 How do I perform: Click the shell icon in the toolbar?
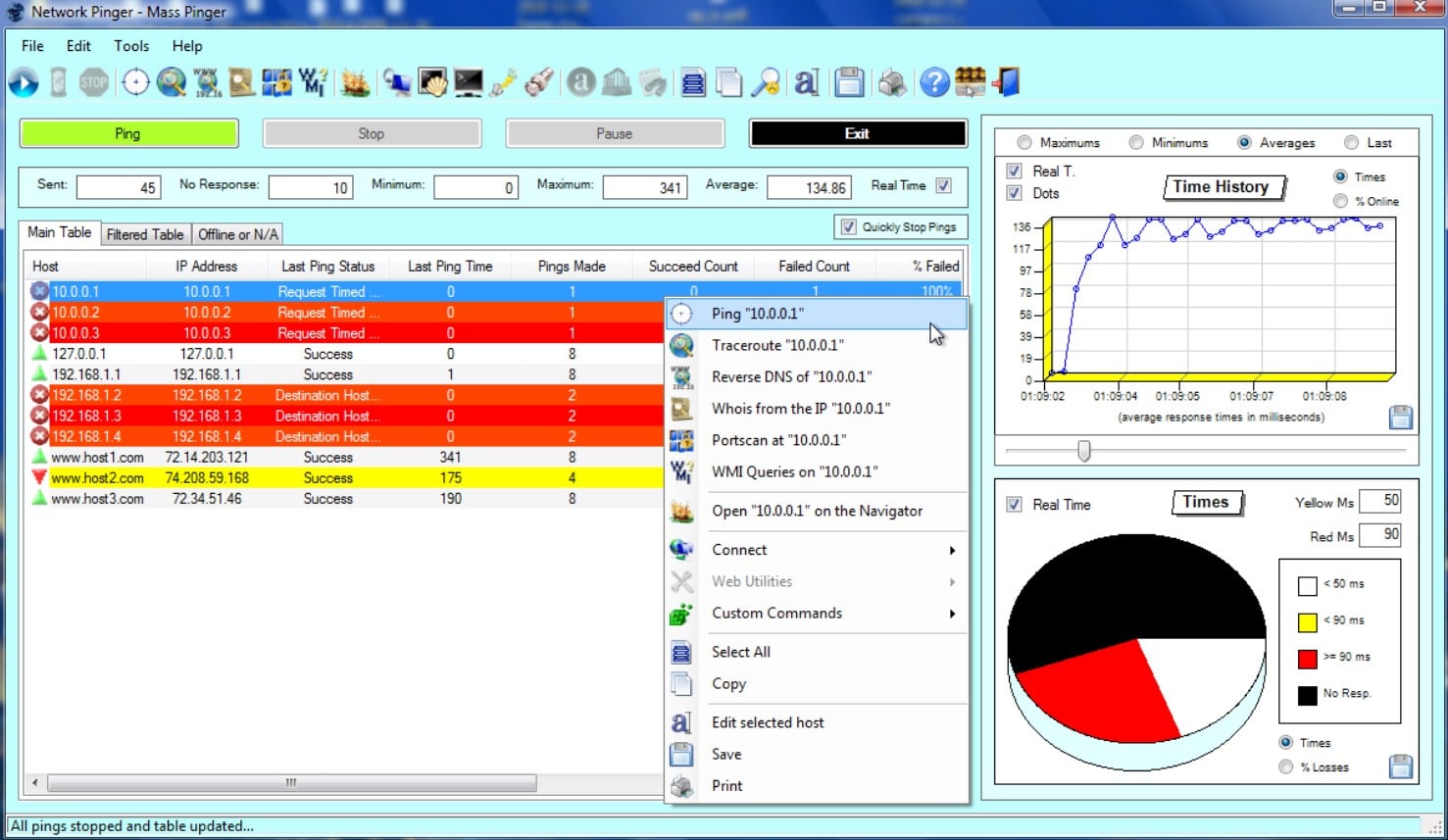432,83
